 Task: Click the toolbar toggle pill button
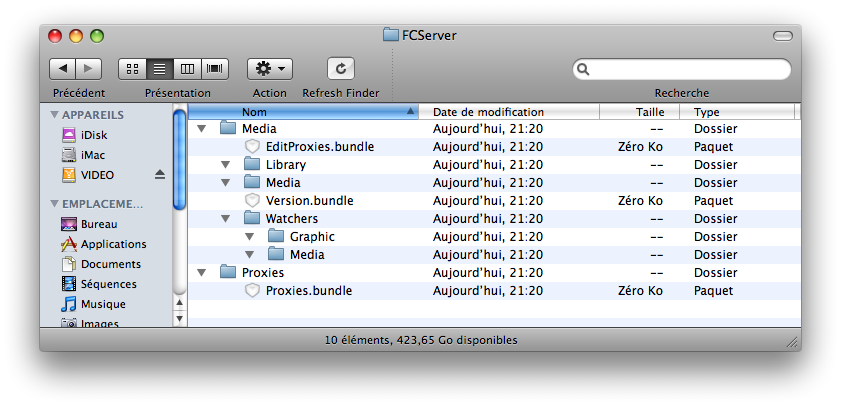pos(782,36)
